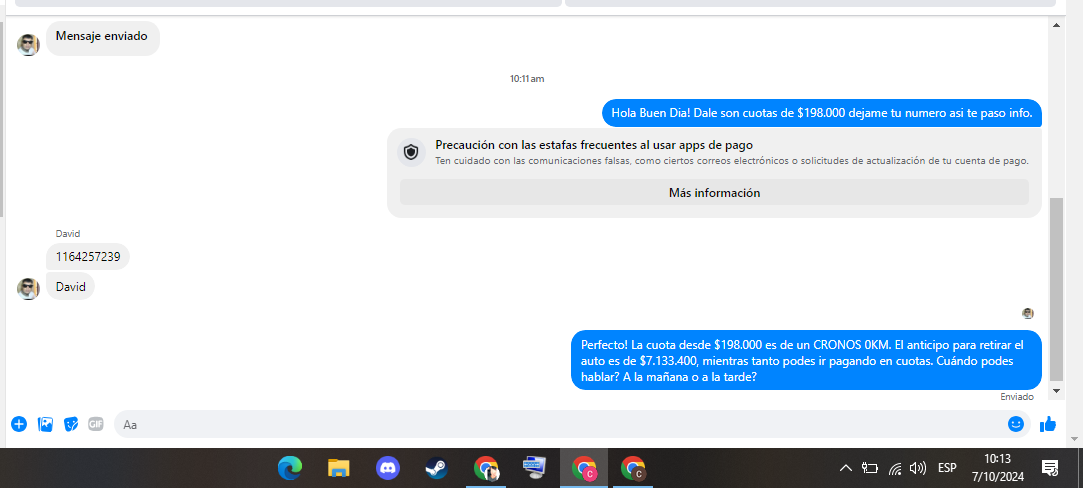Open Microsoft Edge from the taskbar
Image resolution: width=1083 pixels, height=488 pixels.
[x=290, y=468]
